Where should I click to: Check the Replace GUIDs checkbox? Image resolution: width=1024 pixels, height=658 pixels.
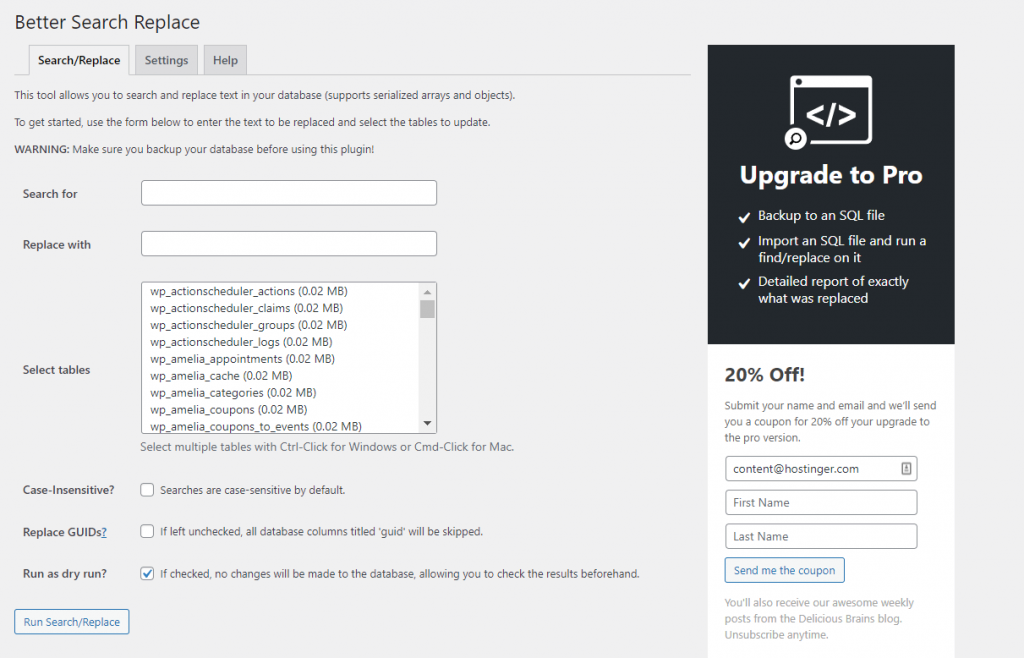[147, 532]
